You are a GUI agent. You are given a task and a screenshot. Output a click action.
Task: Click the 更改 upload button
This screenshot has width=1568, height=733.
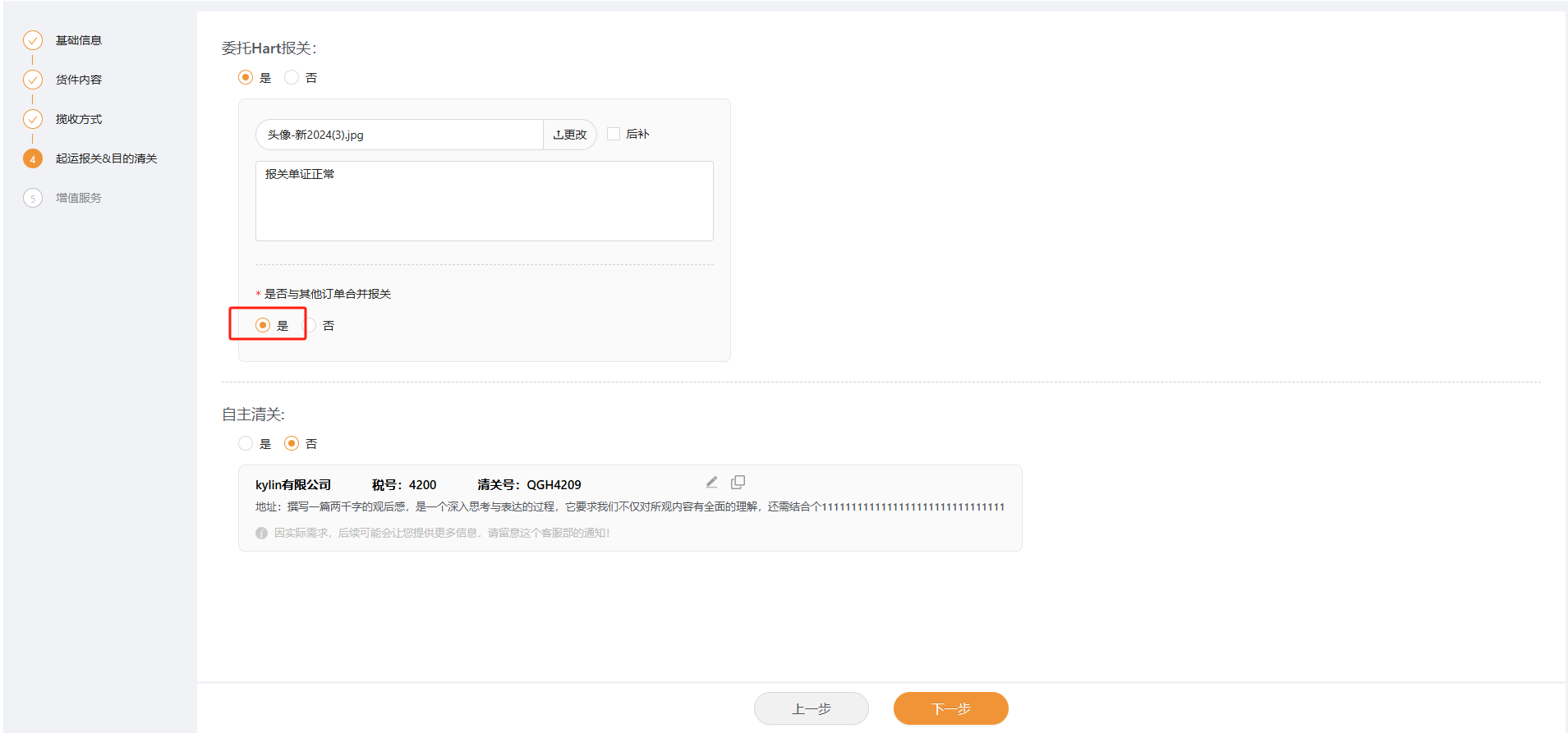570,135
